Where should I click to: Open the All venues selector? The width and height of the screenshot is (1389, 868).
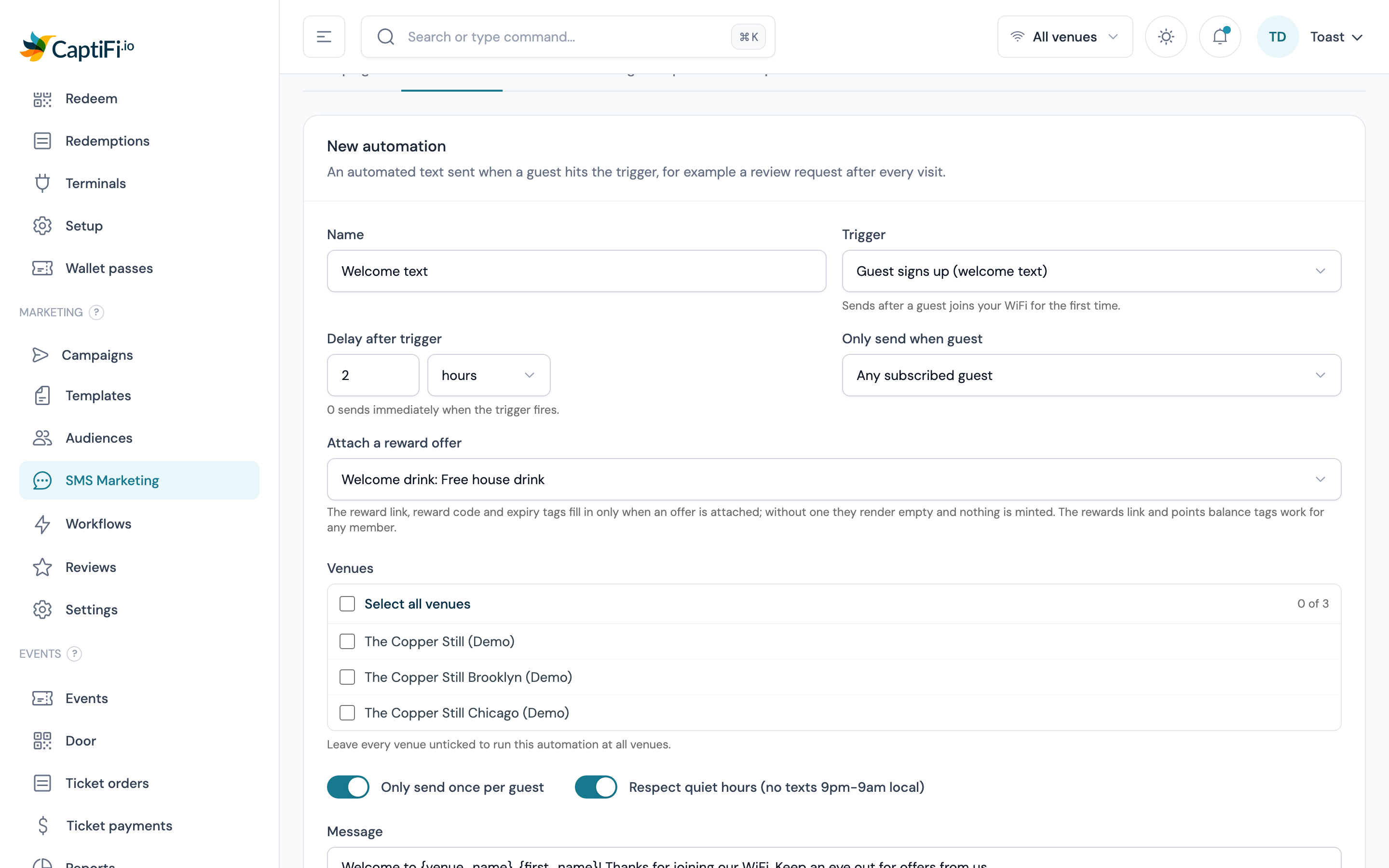(x=1065, y=37)
